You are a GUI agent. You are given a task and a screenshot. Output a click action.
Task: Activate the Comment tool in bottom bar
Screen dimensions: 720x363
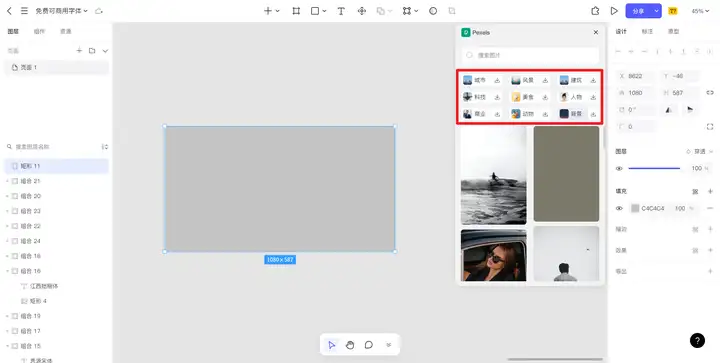coord(369,345)
